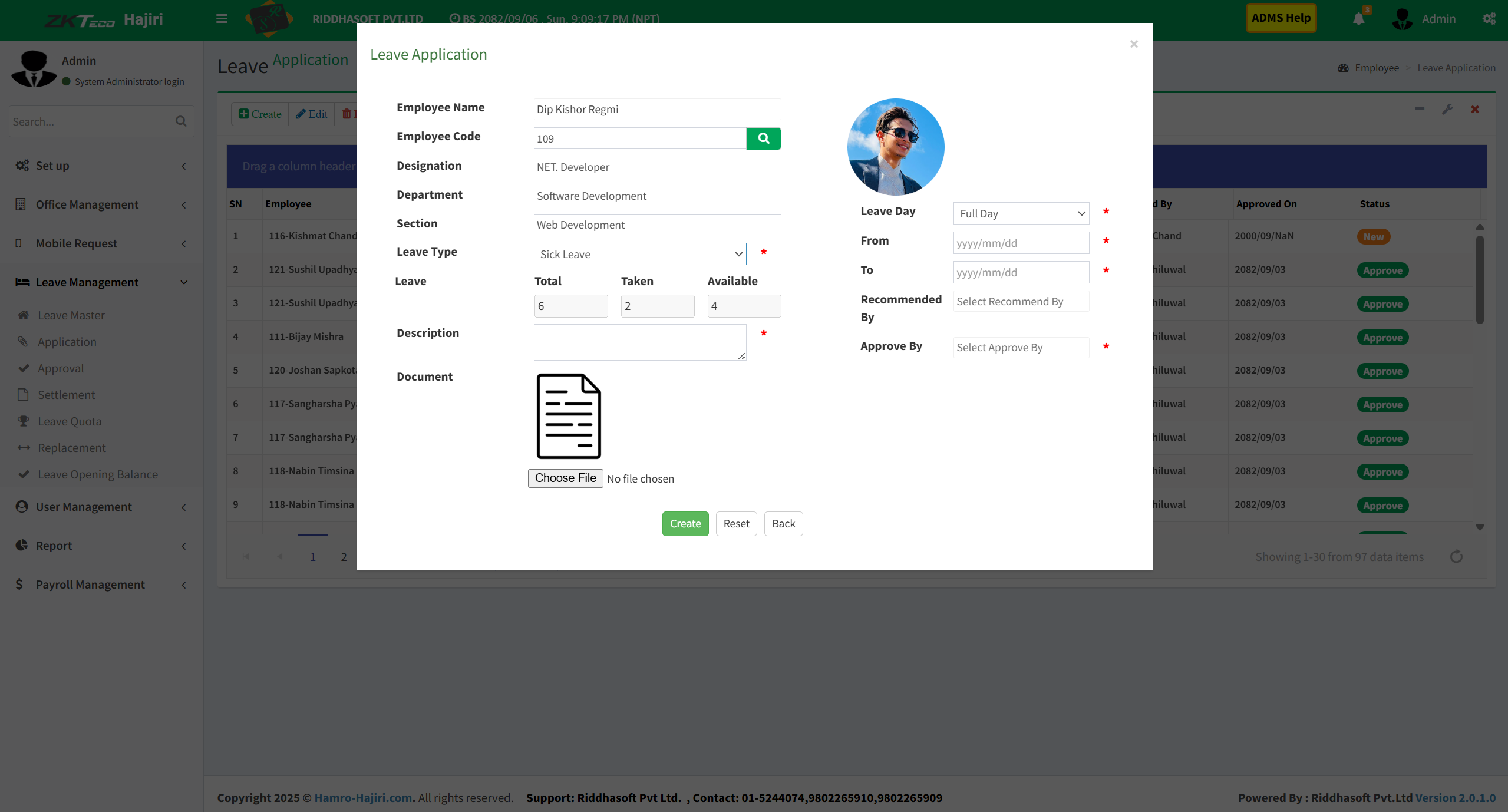Toggle the hamburger sidebar menu icon
Viewport: 1508px width, 812px height.
click(222, 19)
